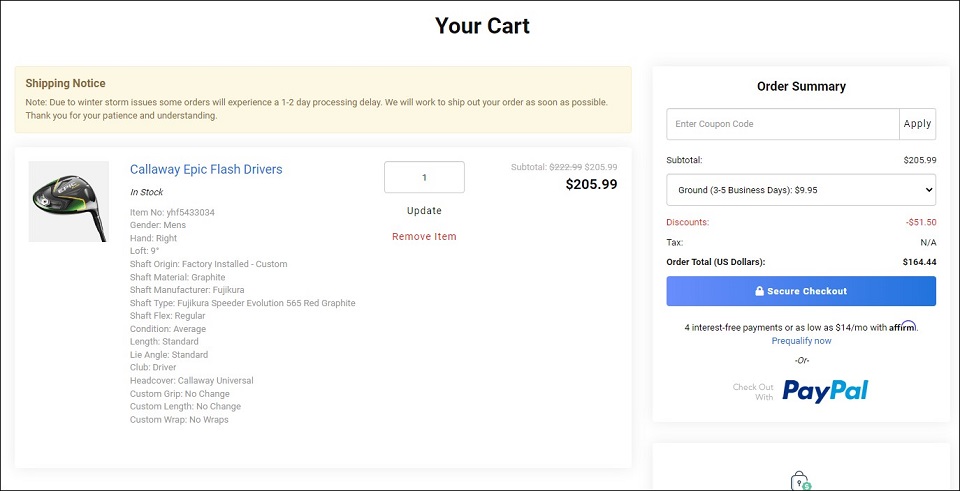The height and width of the screenshot is (491, 960).
Task: Open the Callaway Epic Flash Drivers product link
Action: coord(206,170)
